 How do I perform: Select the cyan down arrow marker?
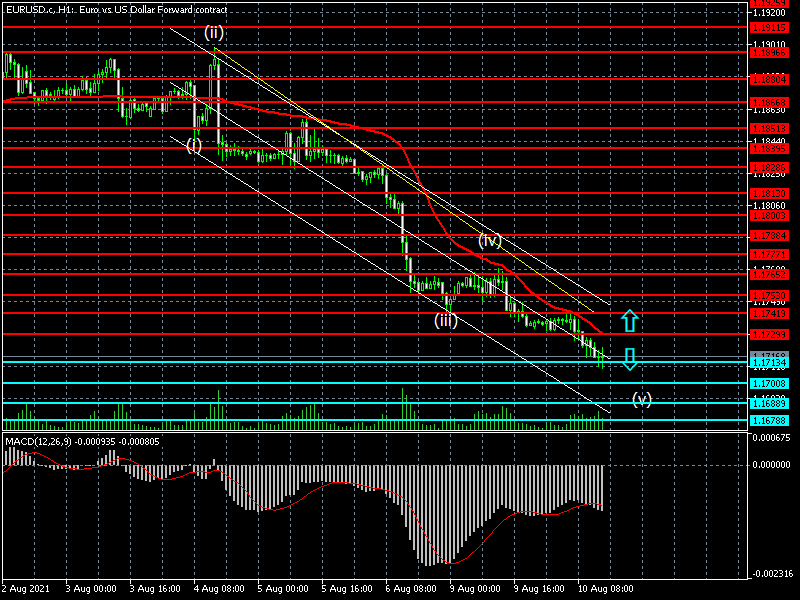(630, 359)
